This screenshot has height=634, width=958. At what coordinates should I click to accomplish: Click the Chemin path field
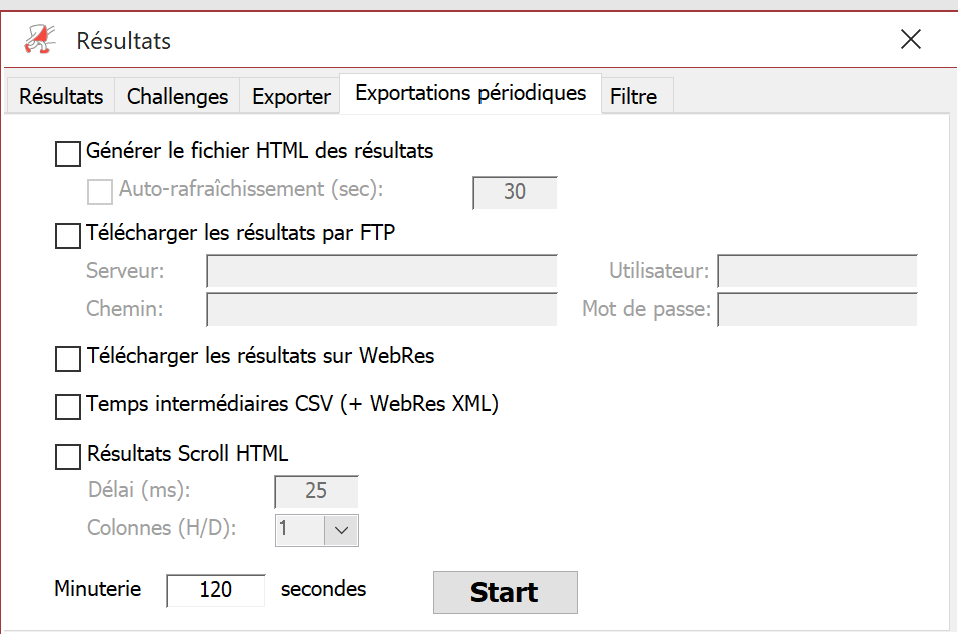382,310
